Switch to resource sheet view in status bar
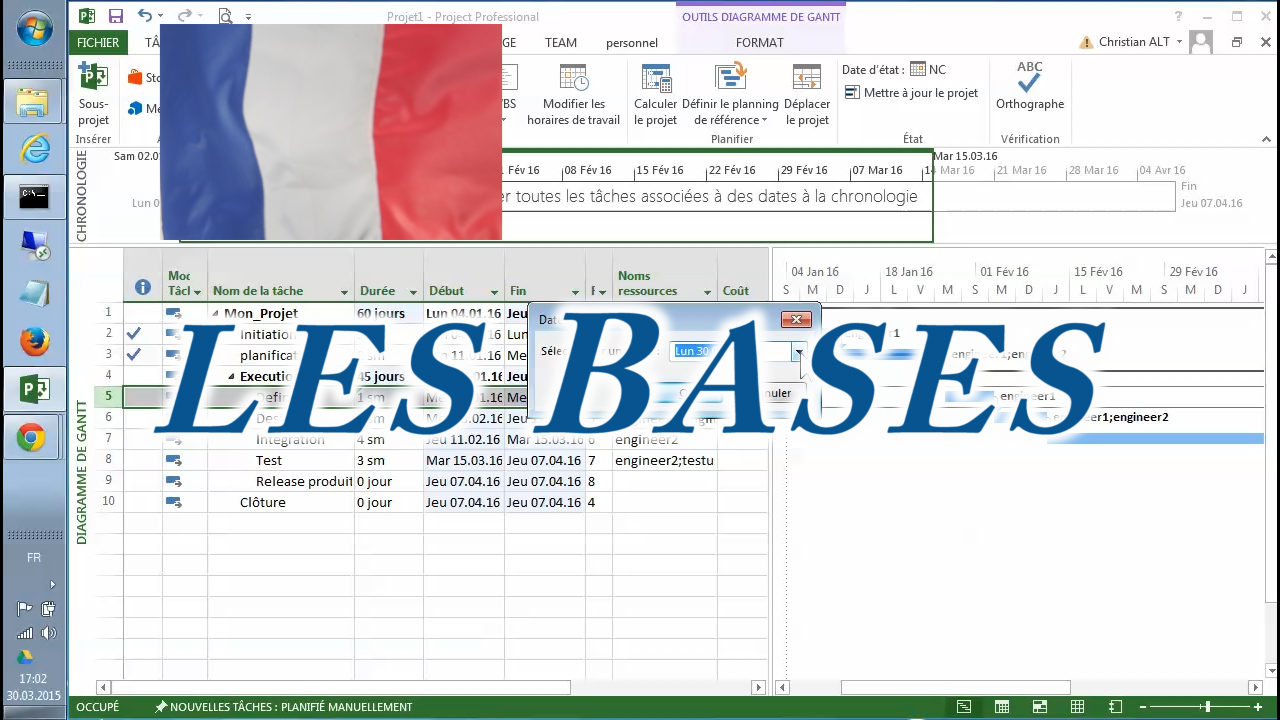Screen dimensions: 1280x720 1078,707
